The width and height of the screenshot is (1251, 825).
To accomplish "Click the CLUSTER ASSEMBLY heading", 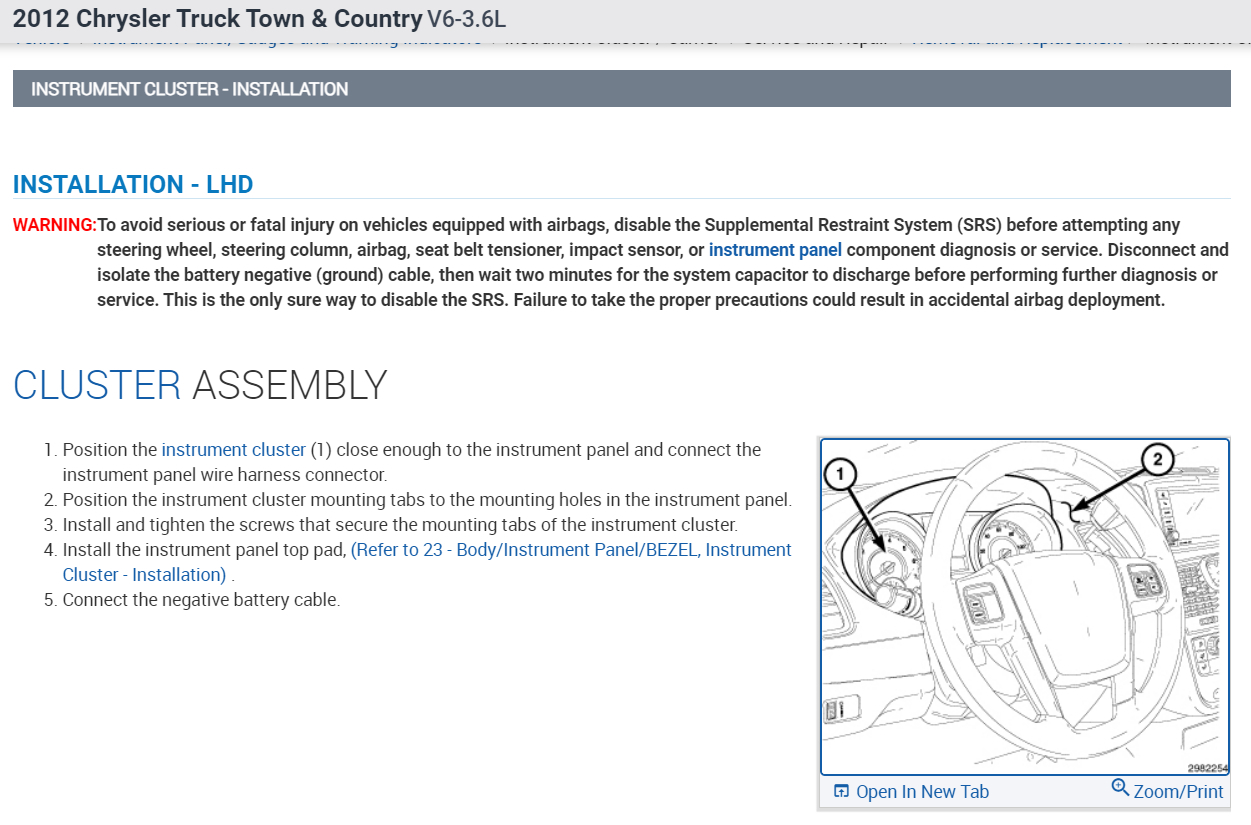I will (200, 386).
